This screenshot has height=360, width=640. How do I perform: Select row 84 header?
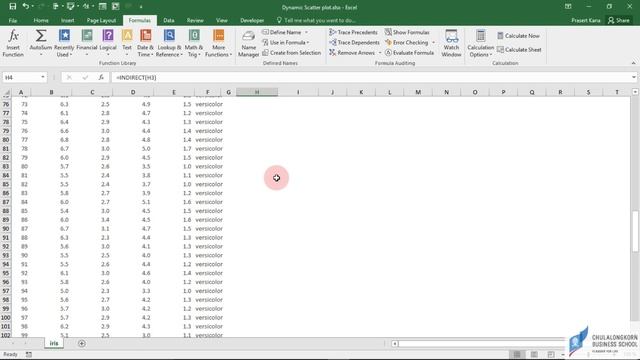coord(6,175)
